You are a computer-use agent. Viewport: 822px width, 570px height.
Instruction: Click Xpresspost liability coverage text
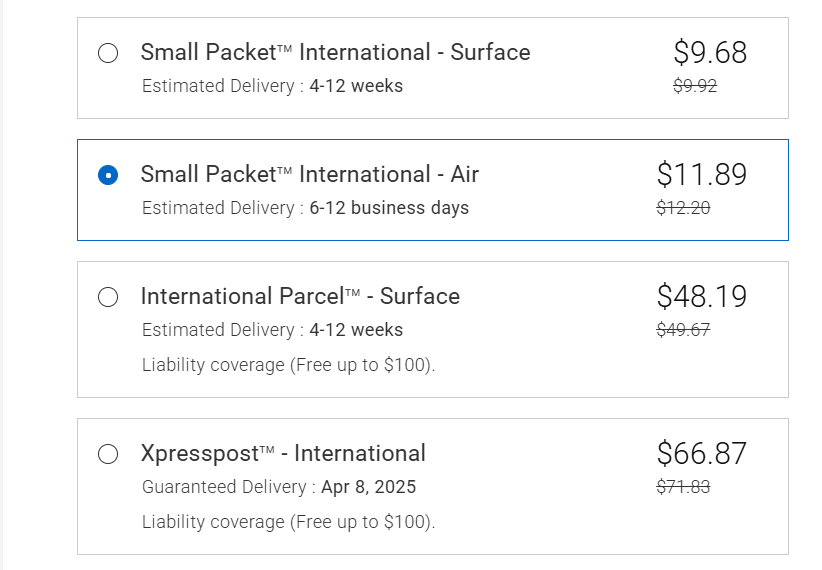[x=288, y=521]
